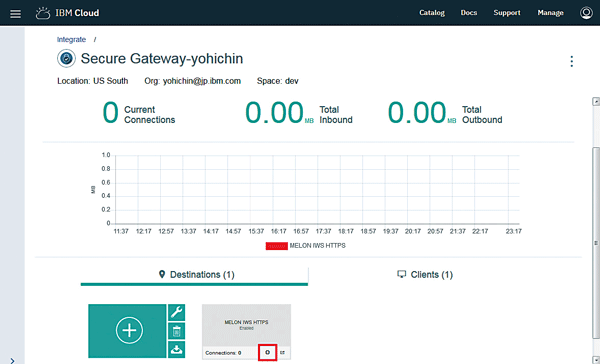Click the wrench settings icon

176,312
